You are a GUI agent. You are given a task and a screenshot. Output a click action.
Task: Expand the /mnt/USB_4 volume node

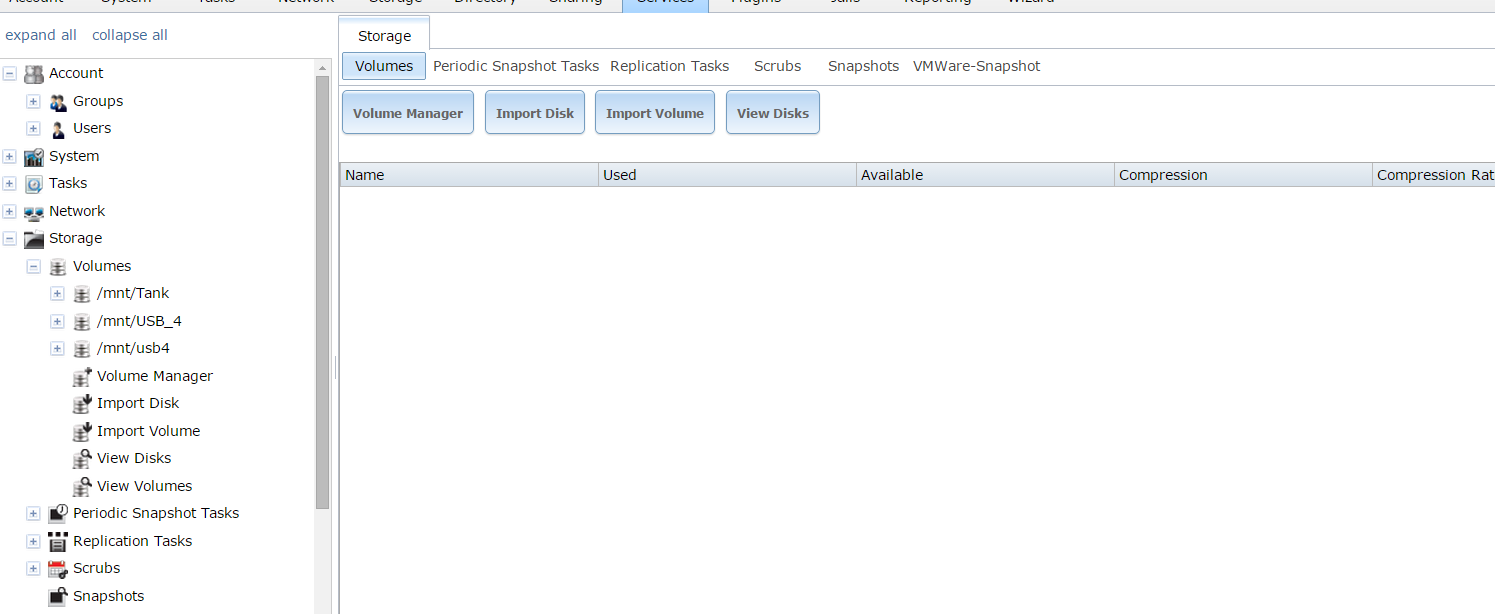click(57, 322)
